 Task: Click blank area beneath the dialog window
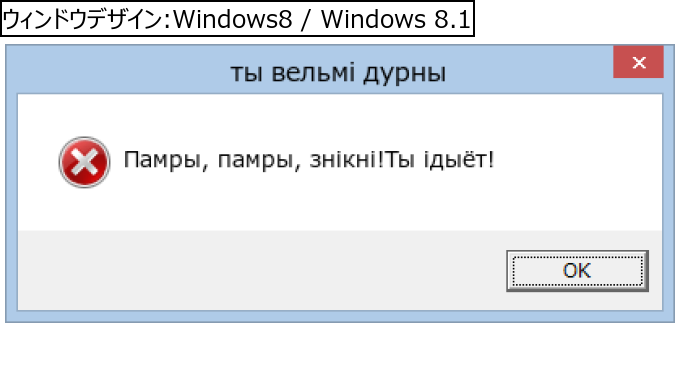coord(340,345)
